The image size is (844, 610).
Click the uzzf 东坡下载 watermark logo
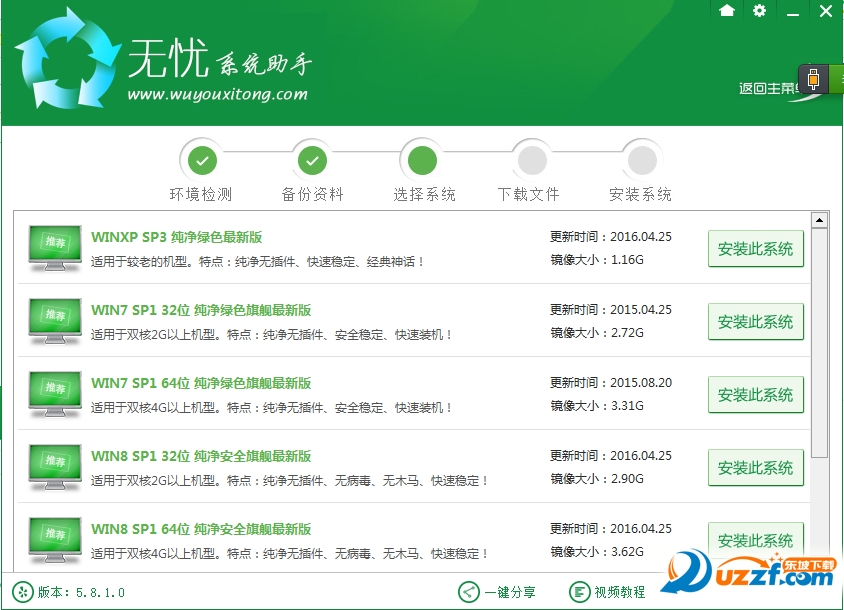(x=745, y=570)
